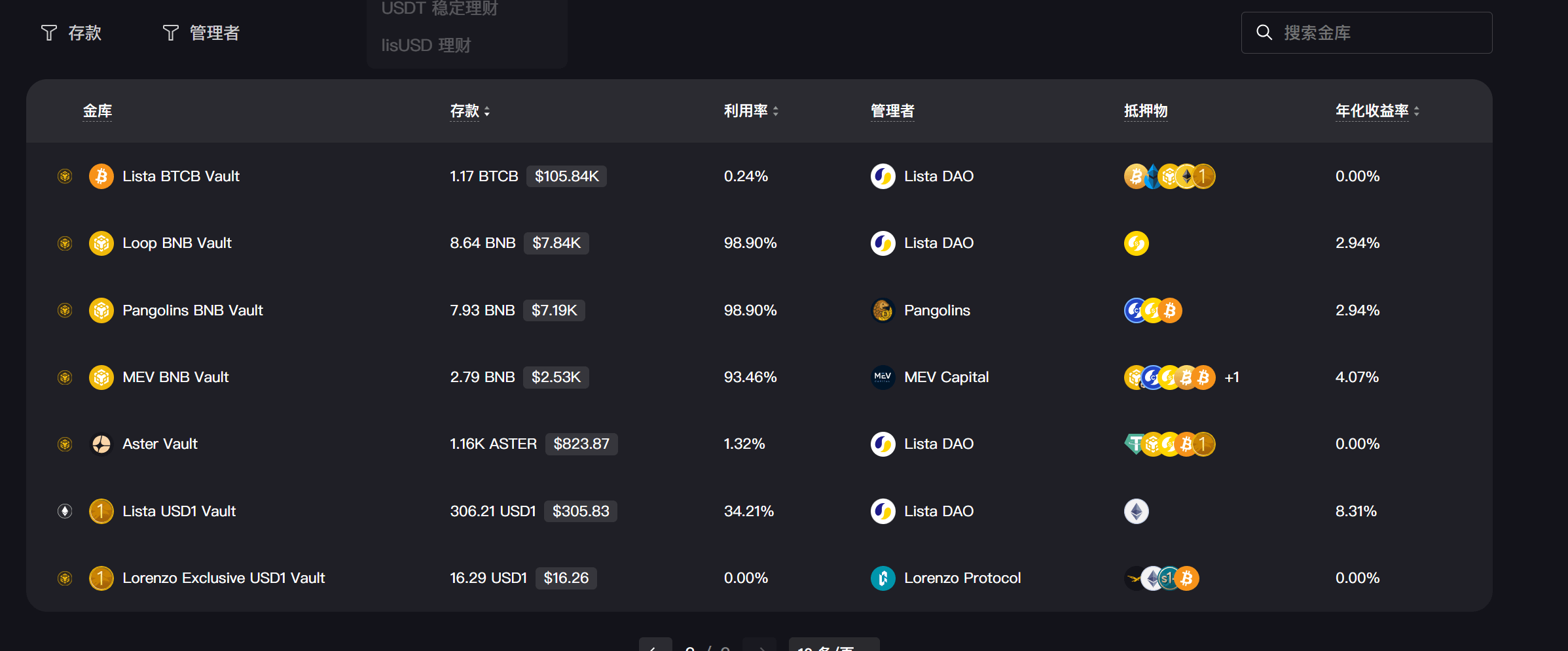Image resolution: width=1568 pixels, height=651 pixels.
Task: Go to the previous page of vaults
Action: click(x=655, y=644)
